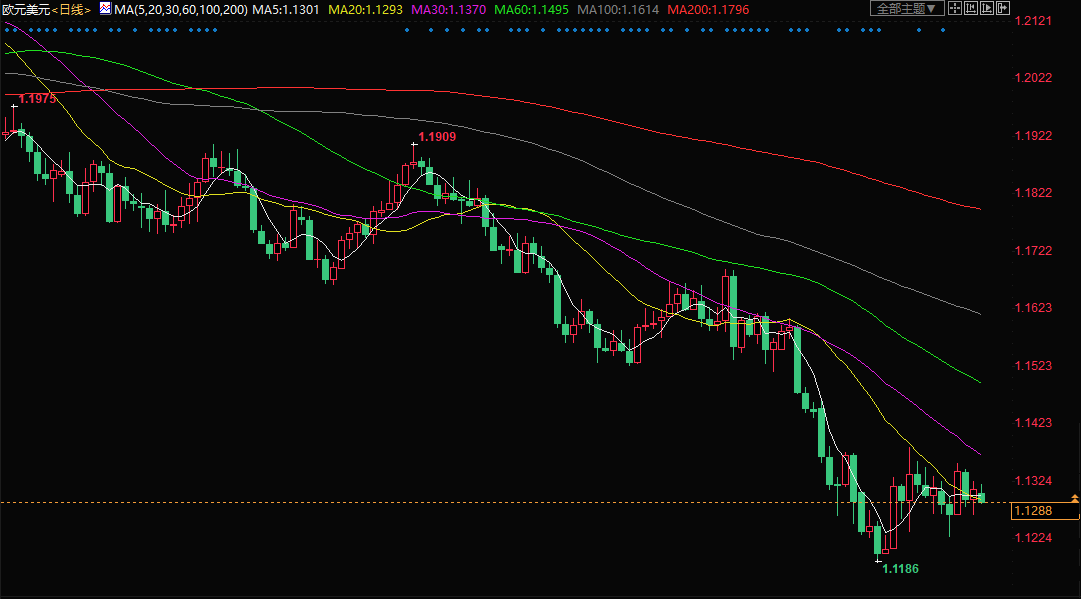This screenshot has width=1081, height=599.
Task: Click the MA indicator chart icon
Action: coord(105,9)
